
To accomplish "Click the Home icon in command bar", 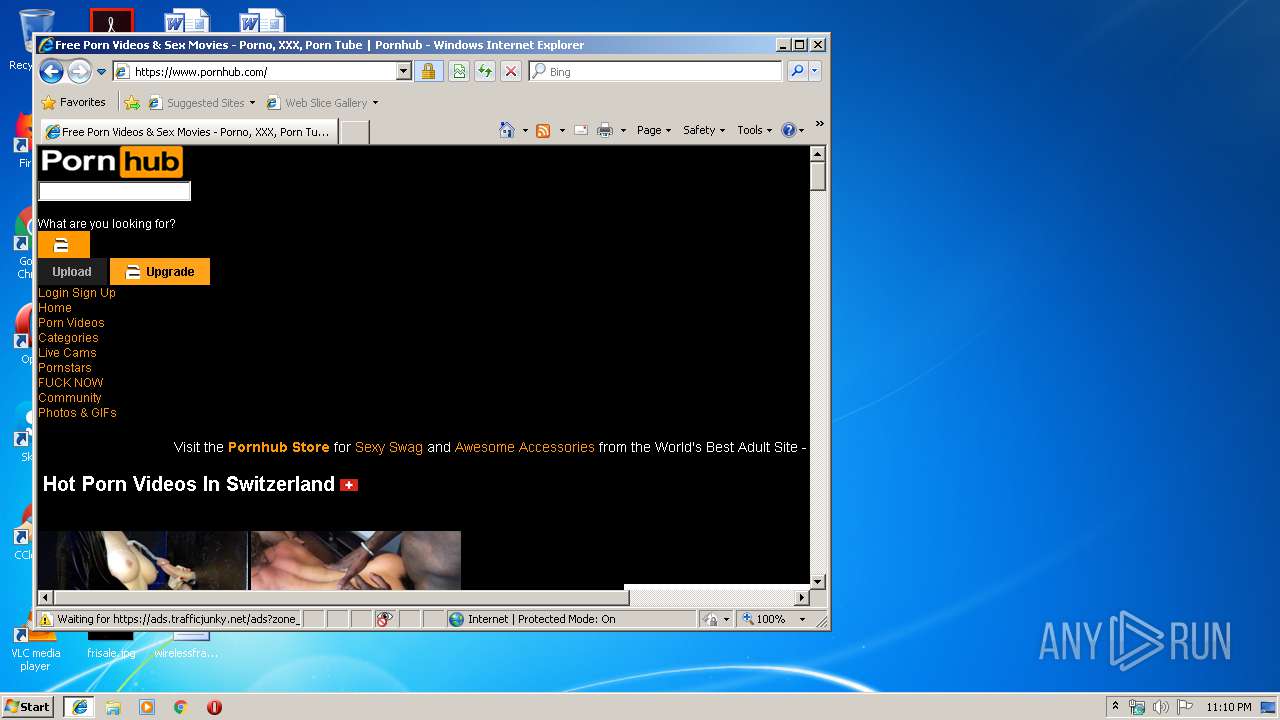I will (x=507, y=130).
